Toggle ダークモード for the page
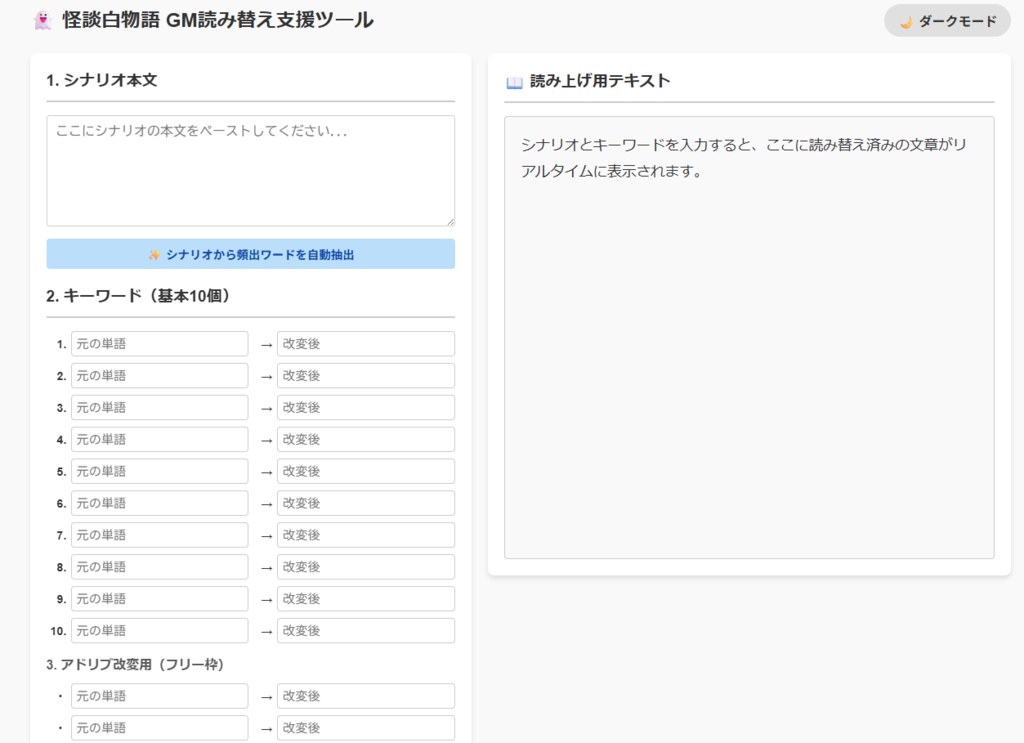The width and height of the screenshot is (1024, 743). click(x=945, y=20)
